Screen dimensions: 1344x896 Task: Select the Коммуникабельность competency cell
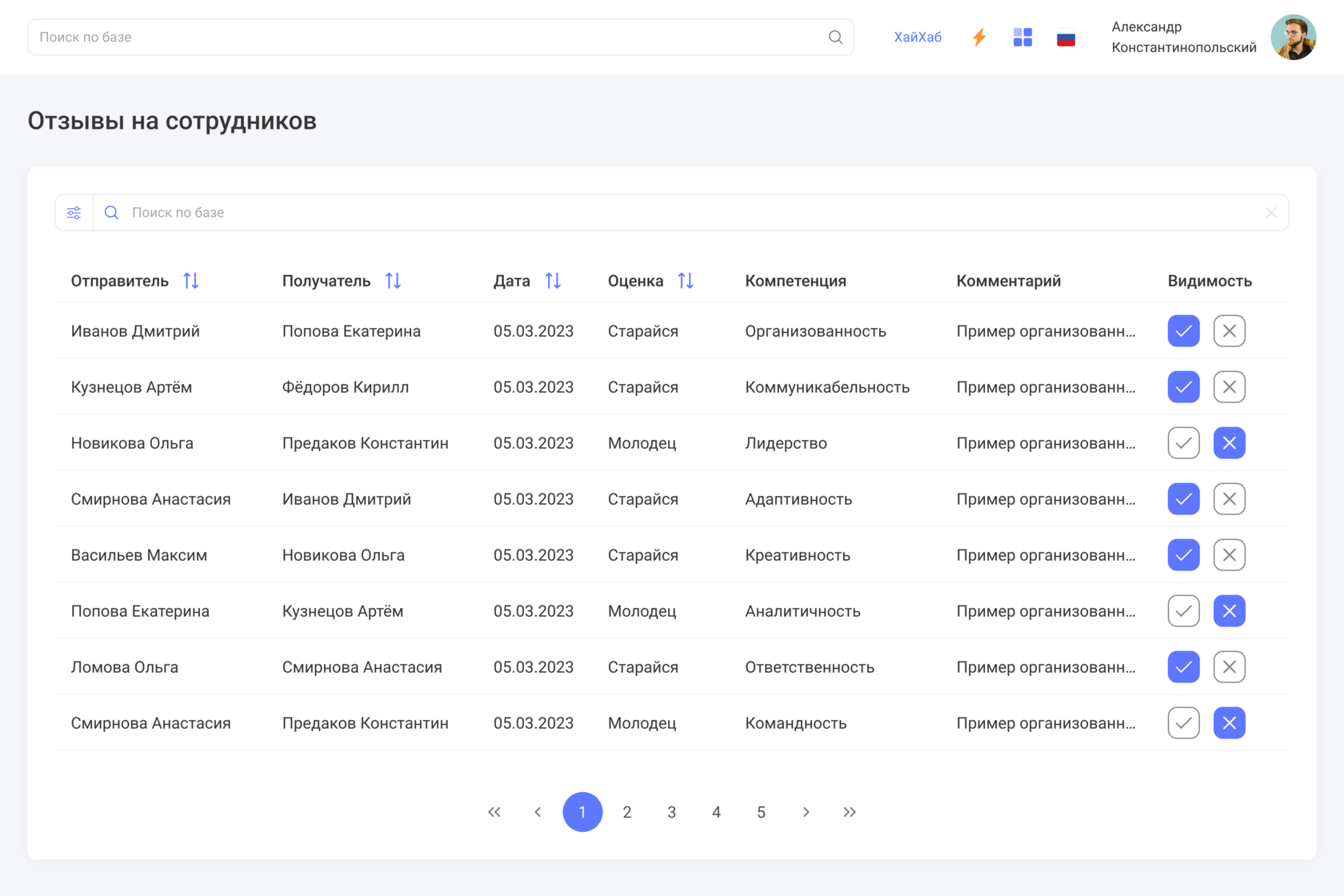click(827, 387)
